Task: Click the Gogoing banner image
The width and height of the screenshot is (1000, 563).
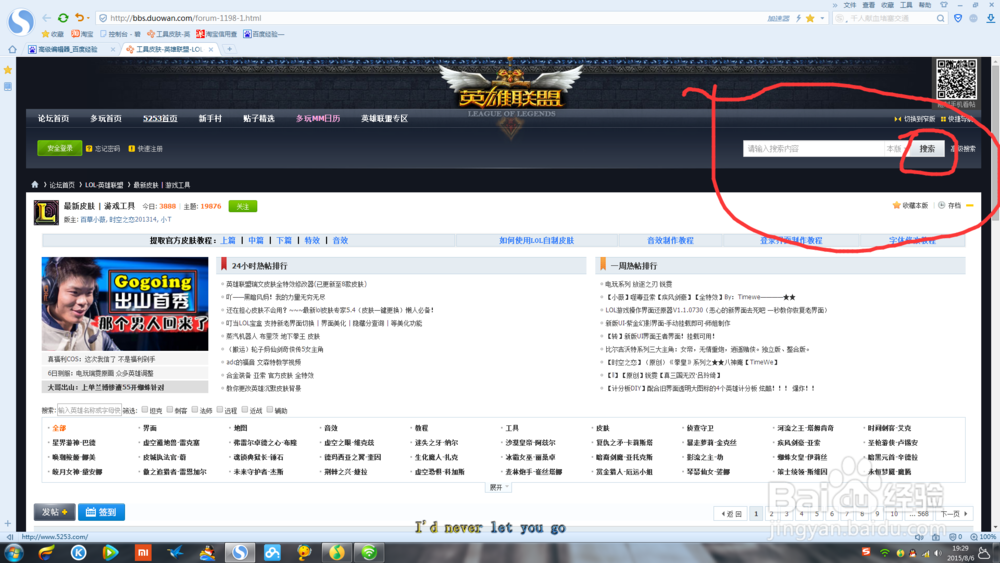Action: click(125, 303)
